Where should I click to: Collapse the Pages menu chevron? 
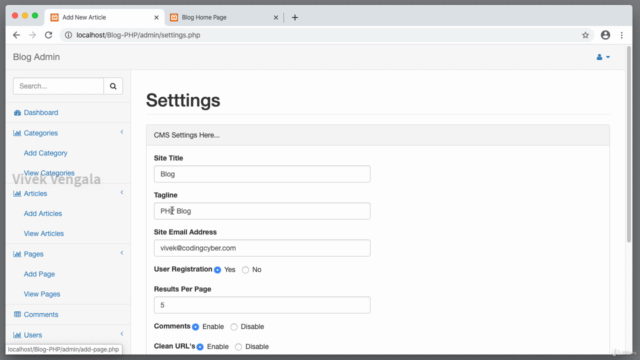122,253
